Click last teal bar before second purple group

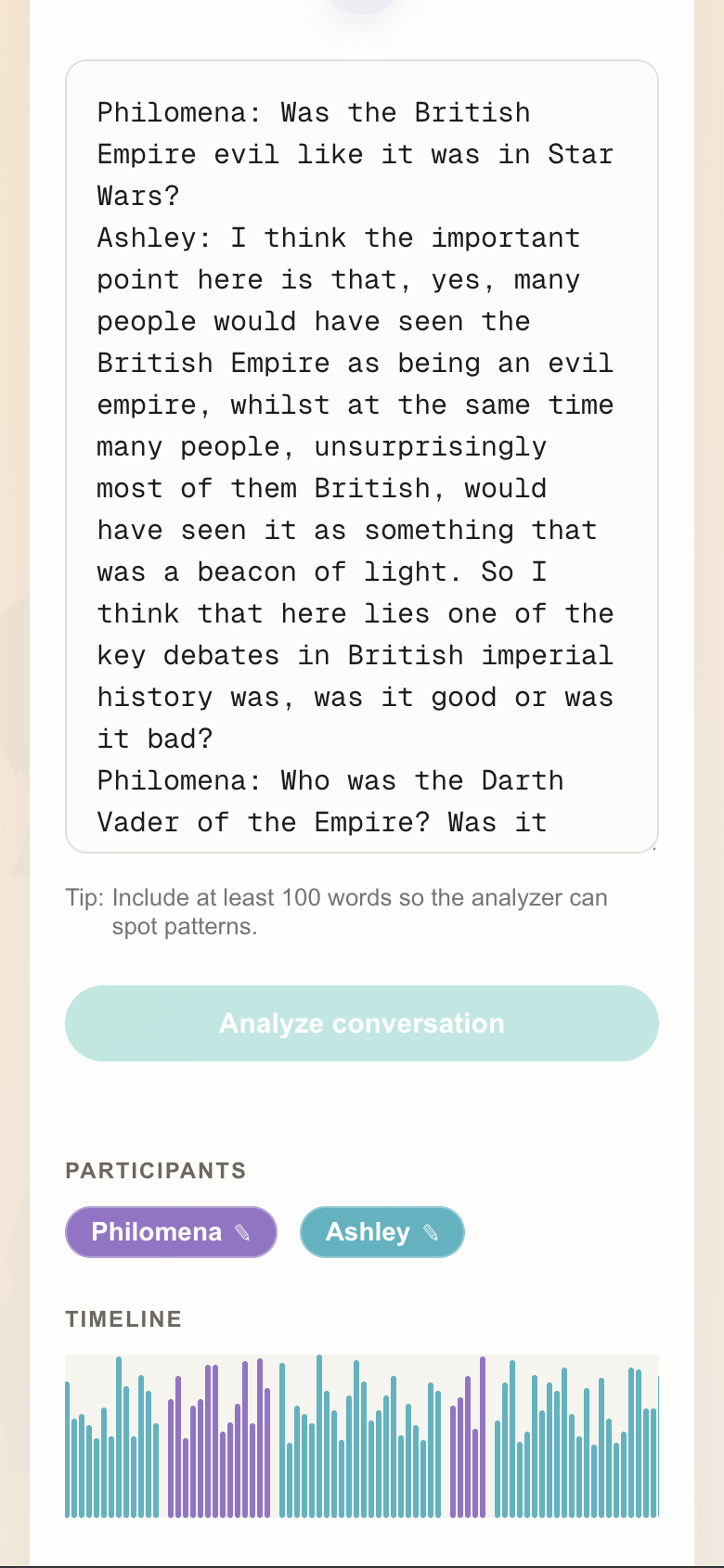439,1457
